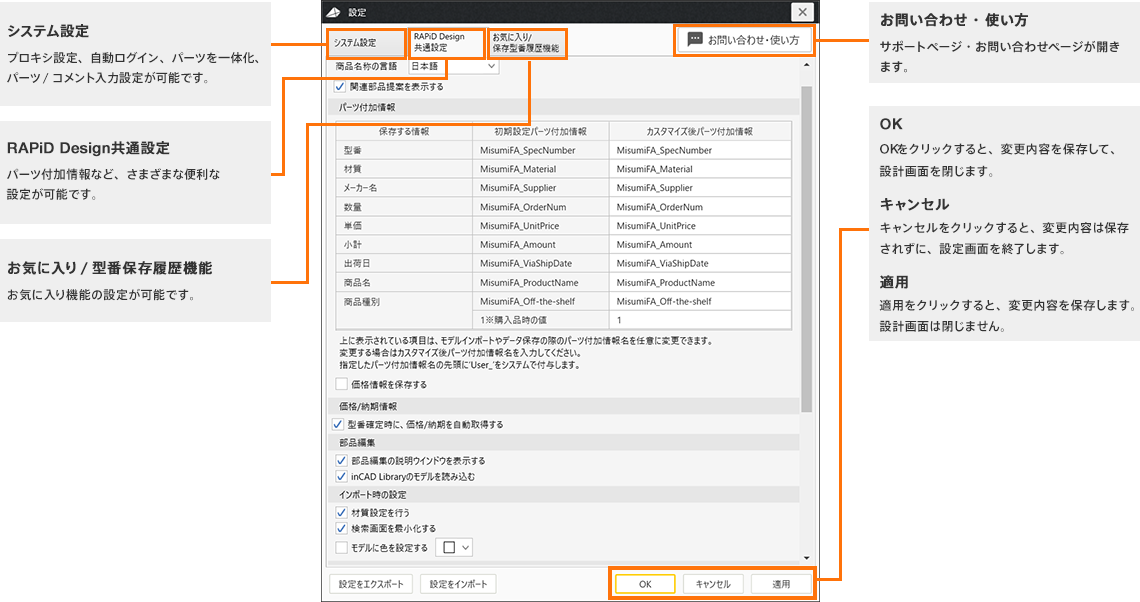Select the お気に入り/保存型番履歴機能 tab
The image size is (1140, 602).
pos(527,43)
